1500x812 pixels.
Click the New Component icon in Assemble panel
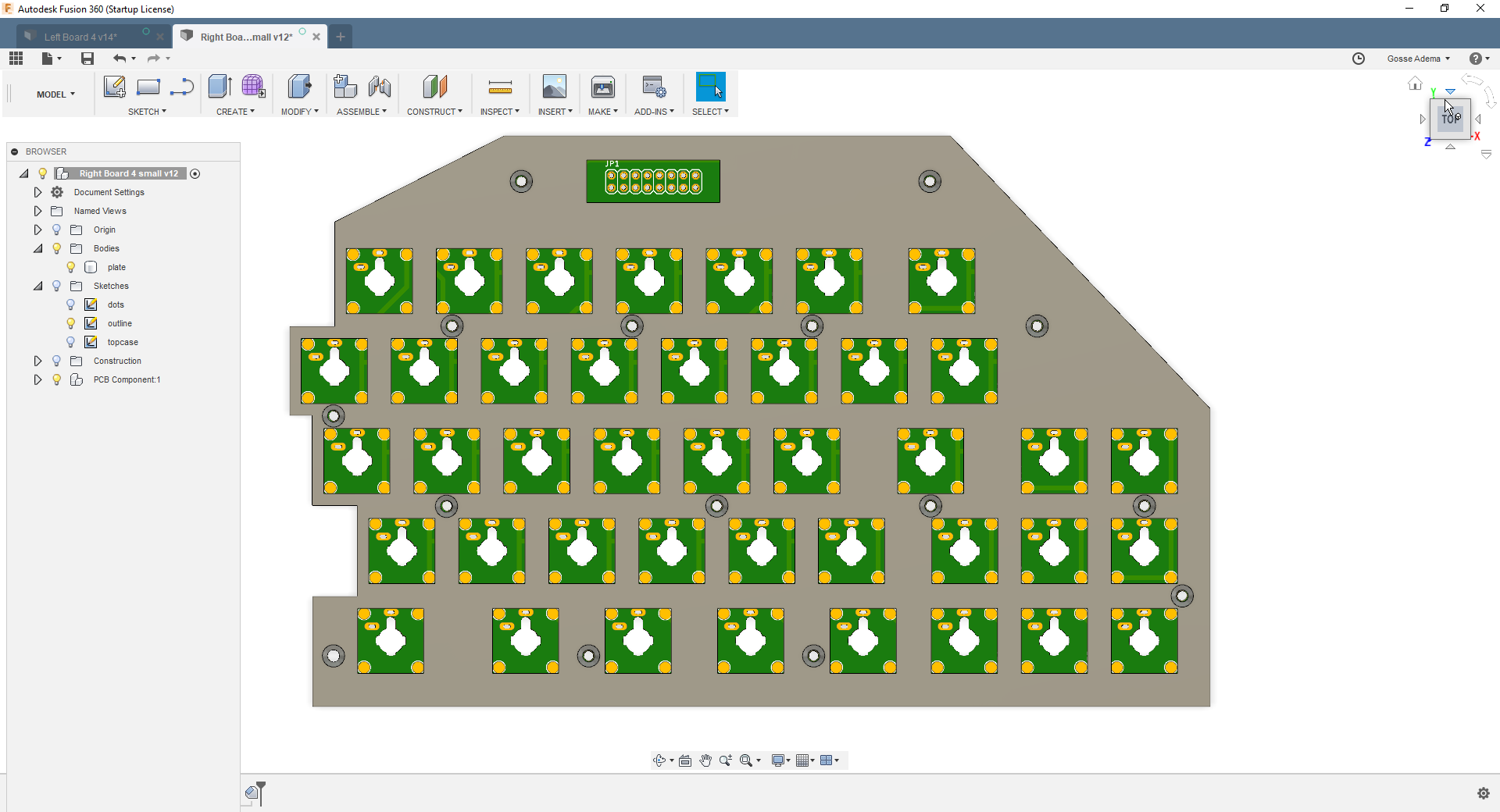(x=345, y=87)
